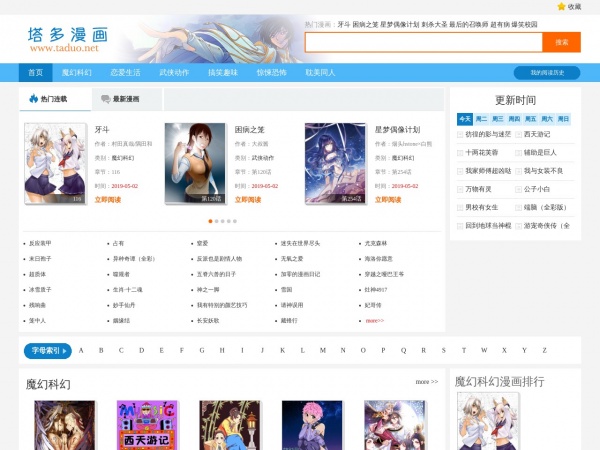Click letter A in alphabet index
The width and height of the screenshot is (600, 450).
(81, 351)
